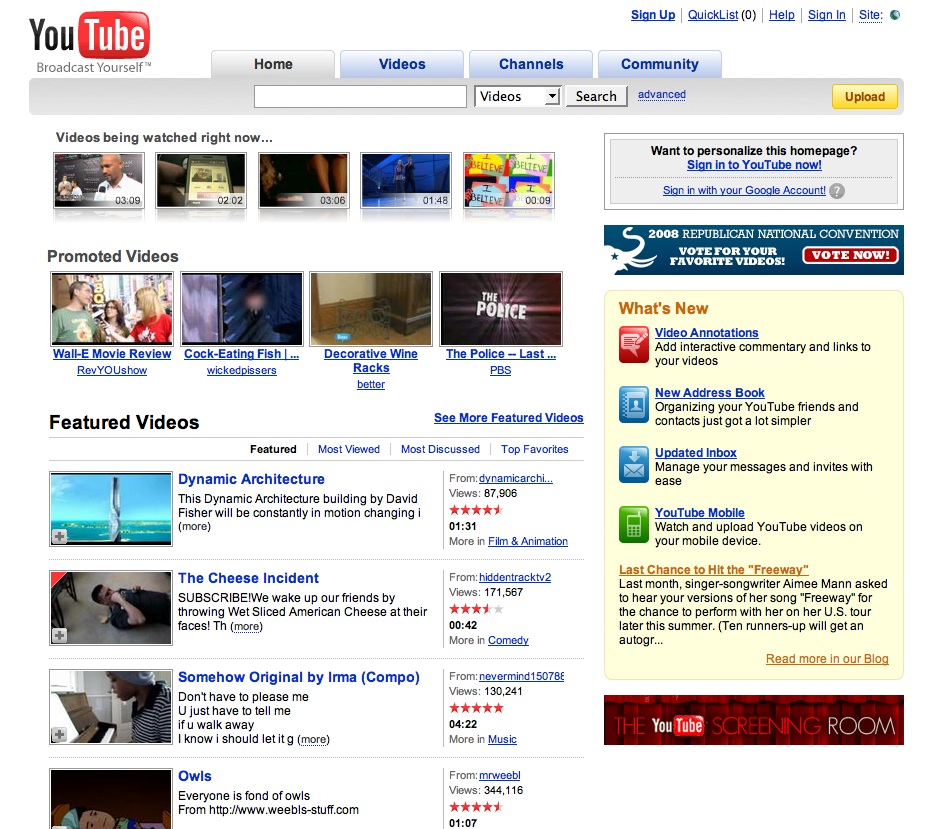
Task: Open the Video Annotations link
Action: pyautogui.click(x=707, y=333)
